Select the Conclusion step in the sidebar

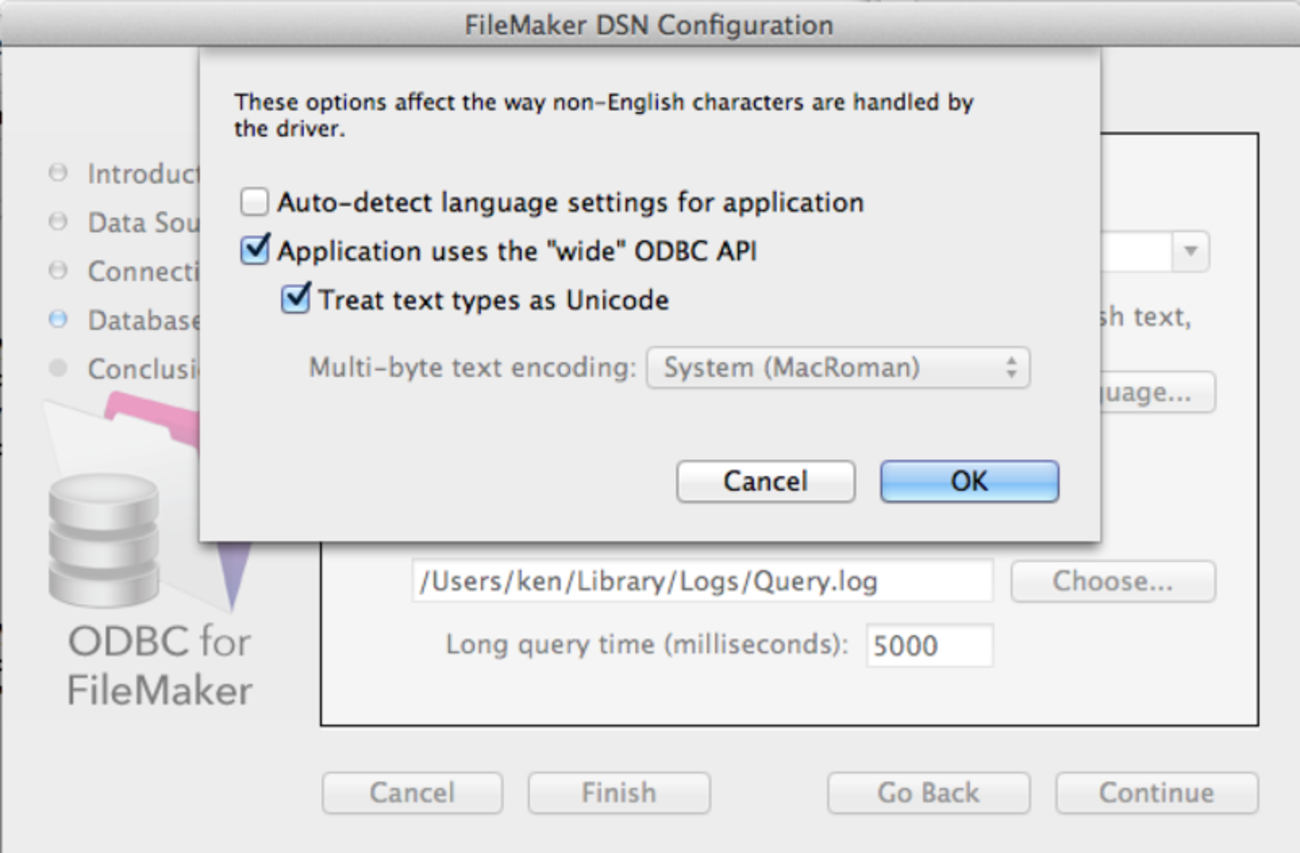pyautogui.click(x=125, y=369)
